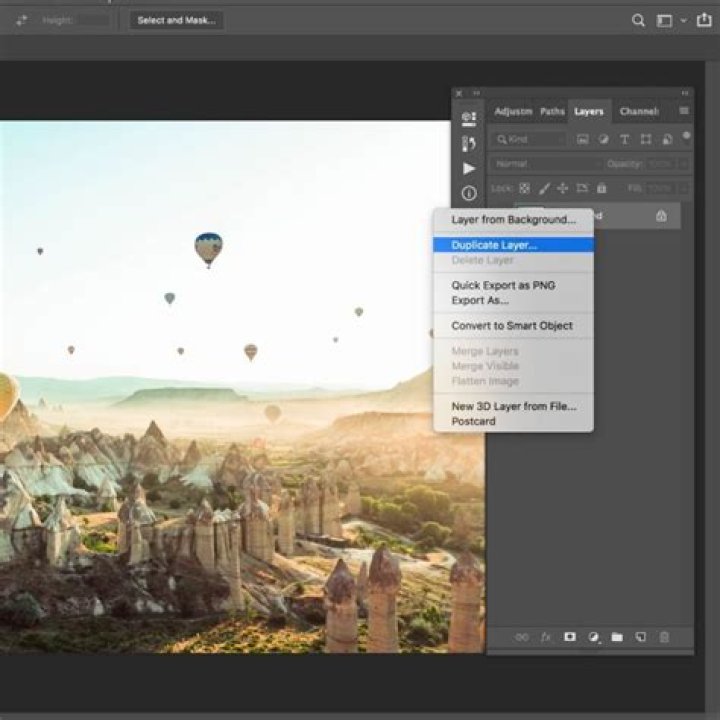The width and height of the screenshot is (720, 720).
Task: Toggle the type layer filter
Action: coord(625,139)
